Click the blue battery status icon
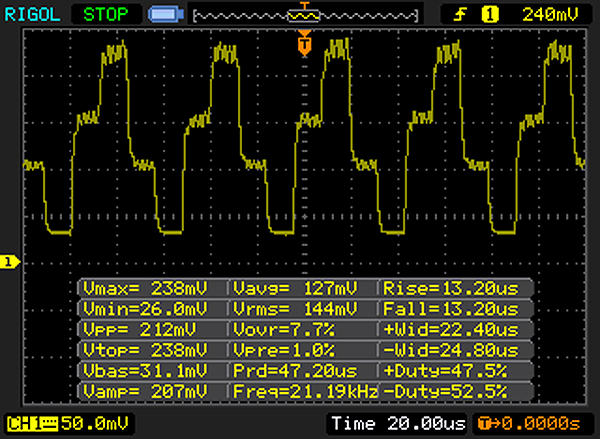Viewport: 600px width, 439px height. [166, 15]
